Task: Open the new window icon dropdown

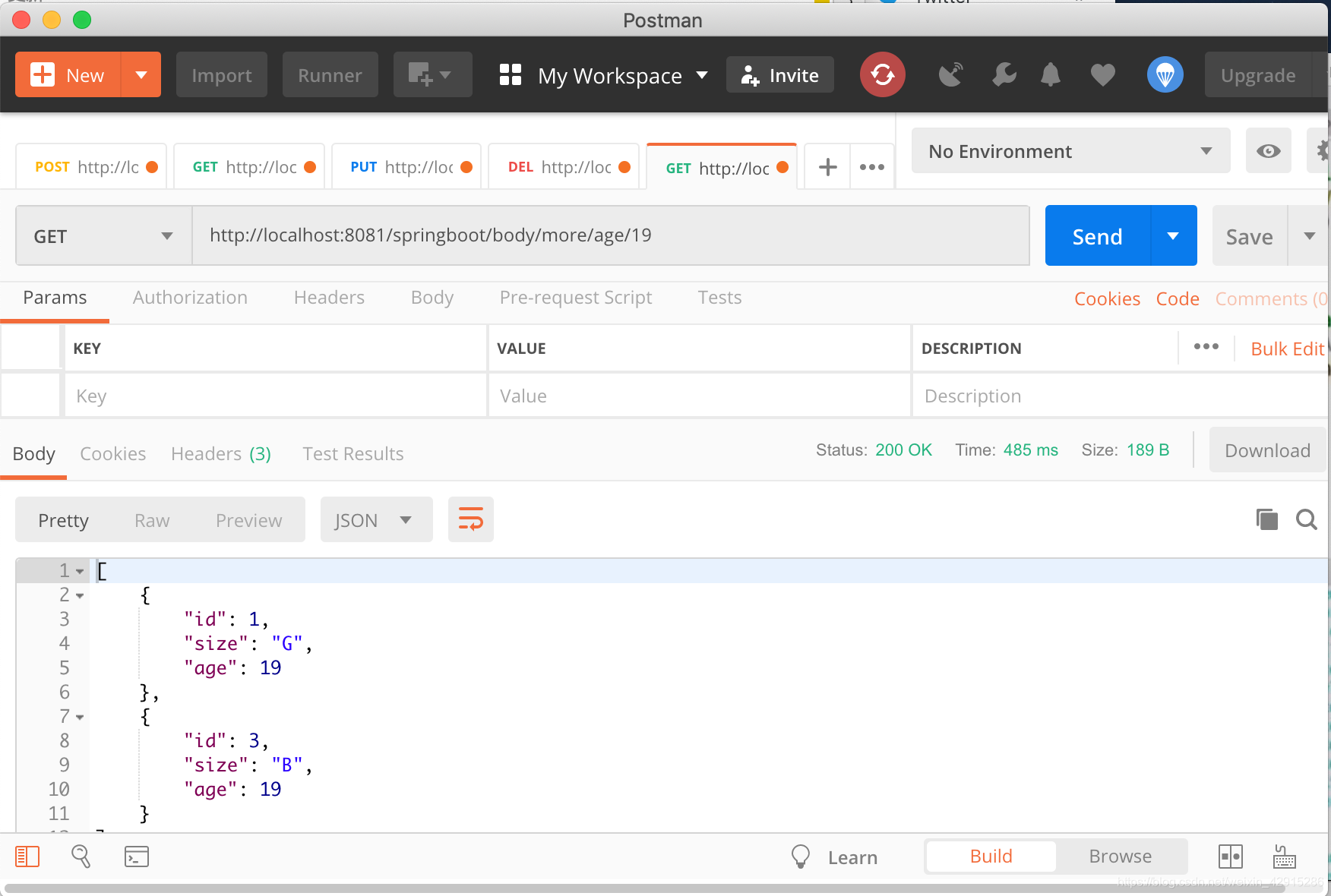Action: coord(432,74)
